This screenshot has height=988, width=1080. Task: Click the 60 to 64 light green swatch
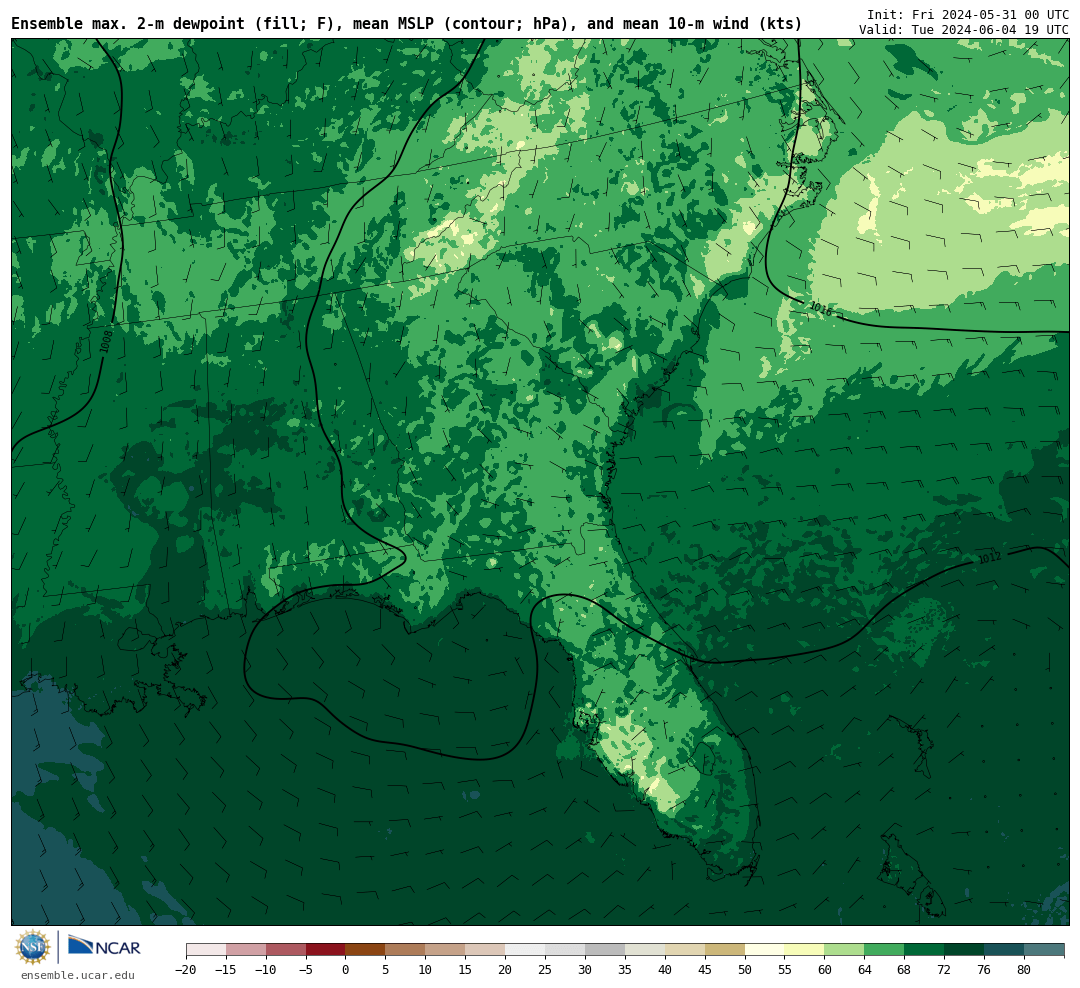(x=845, y=950)
